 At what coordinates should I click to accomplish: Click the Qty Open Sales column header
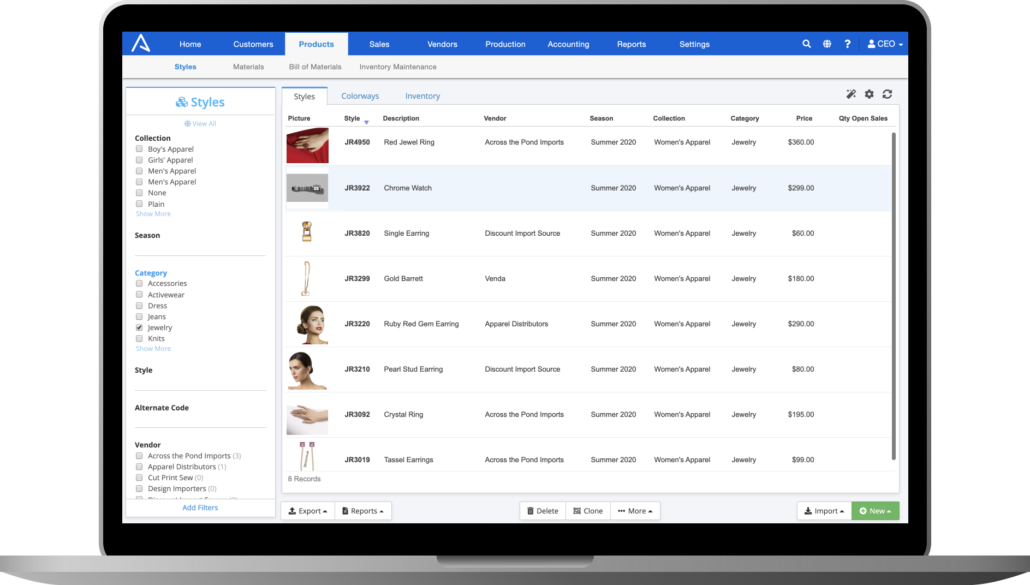click(x=863, y=118)
